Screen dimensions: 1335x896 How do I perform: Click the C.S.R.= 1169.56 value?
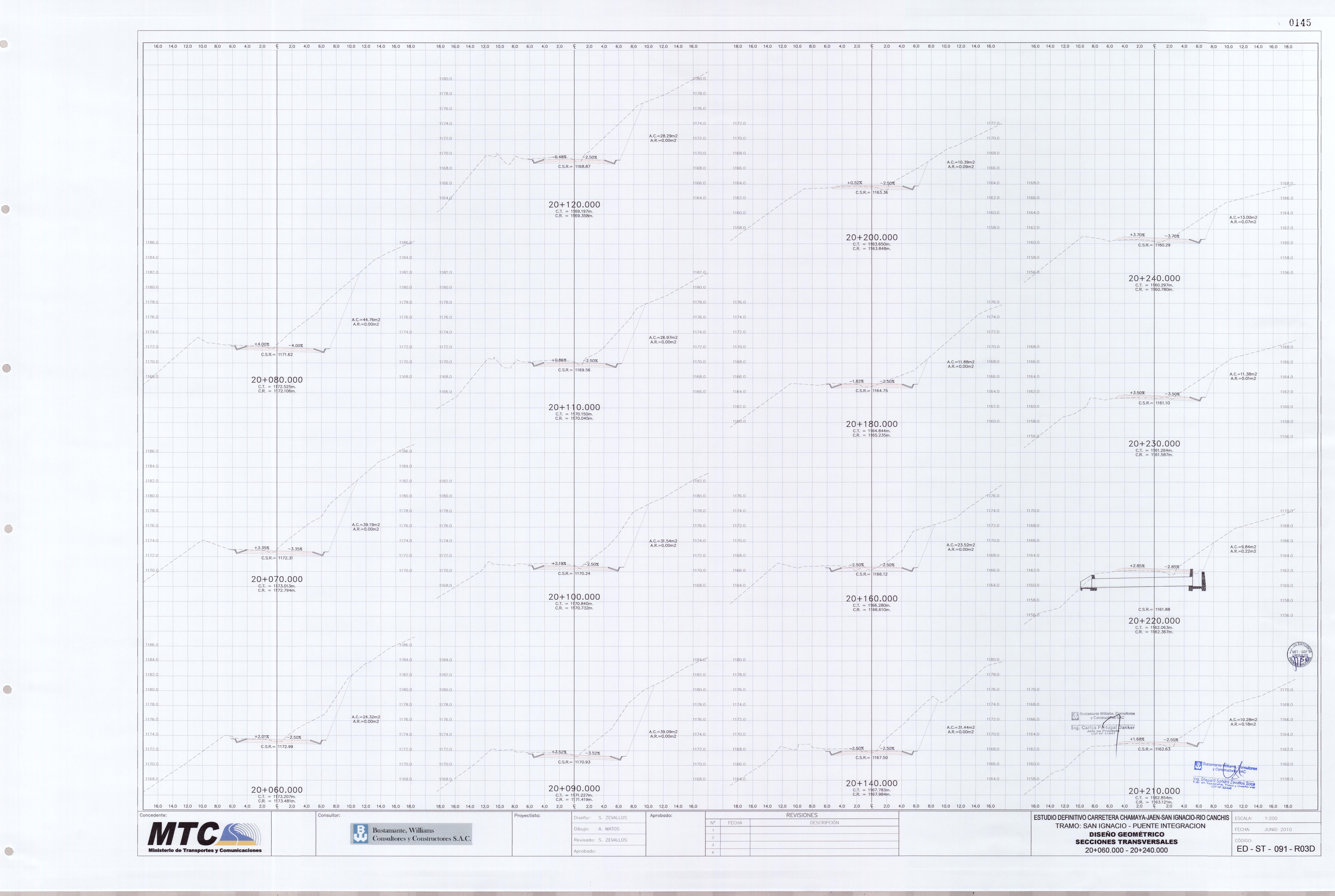coord(574,370)
